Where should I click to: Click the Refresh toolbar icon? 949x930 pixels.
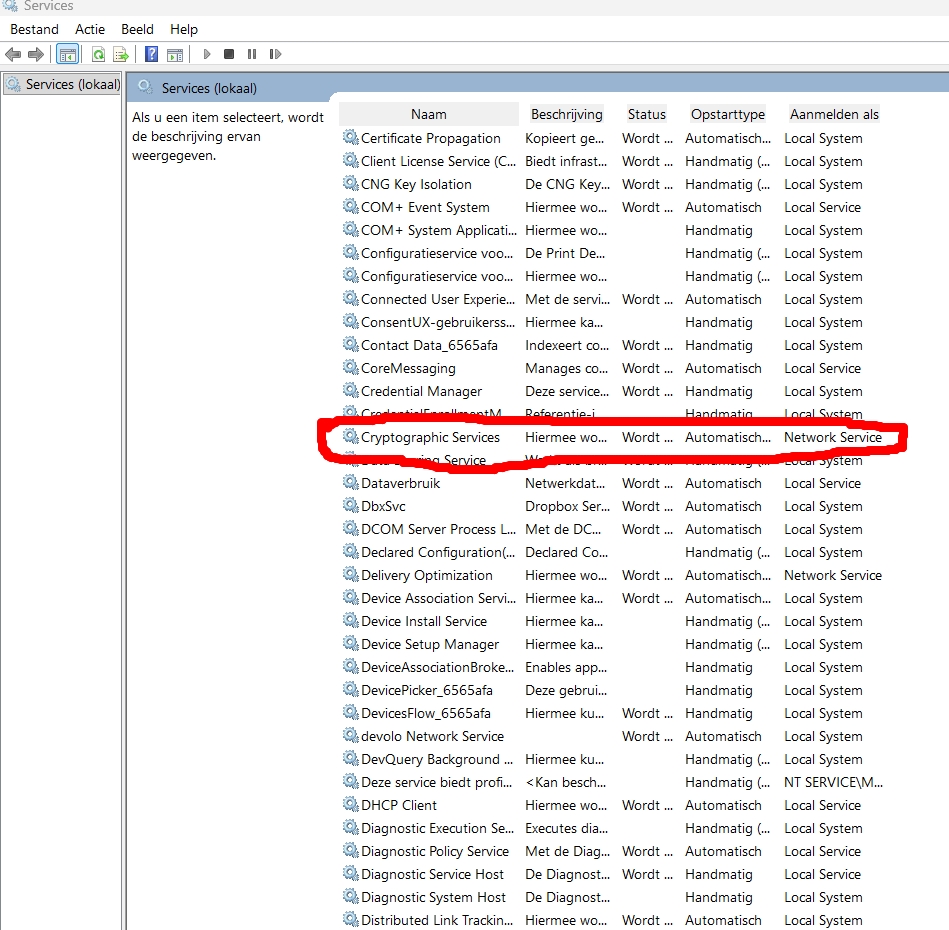click(98, 54)
